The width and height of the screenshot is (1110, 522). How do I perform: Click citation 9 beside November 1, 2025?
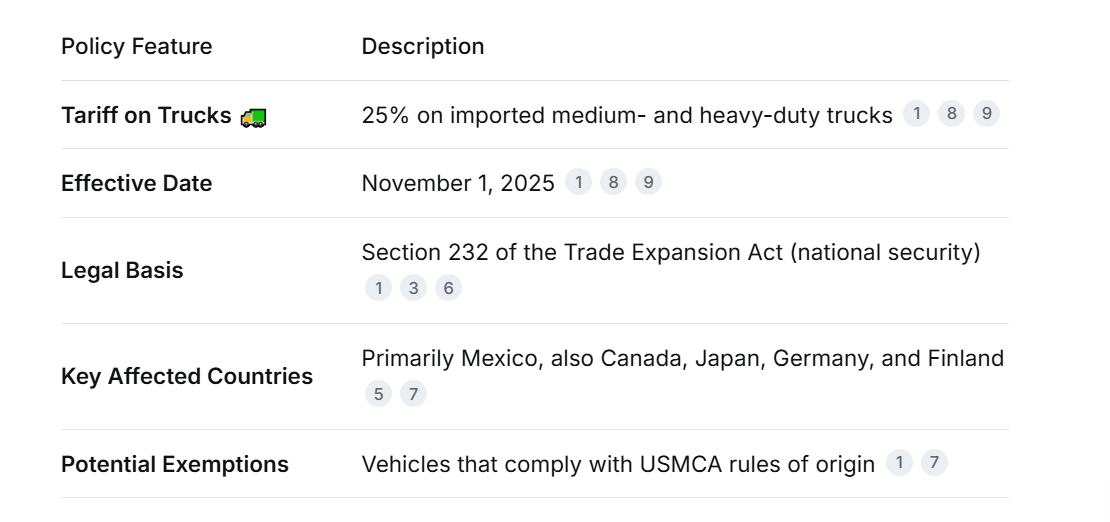[648, 182]
